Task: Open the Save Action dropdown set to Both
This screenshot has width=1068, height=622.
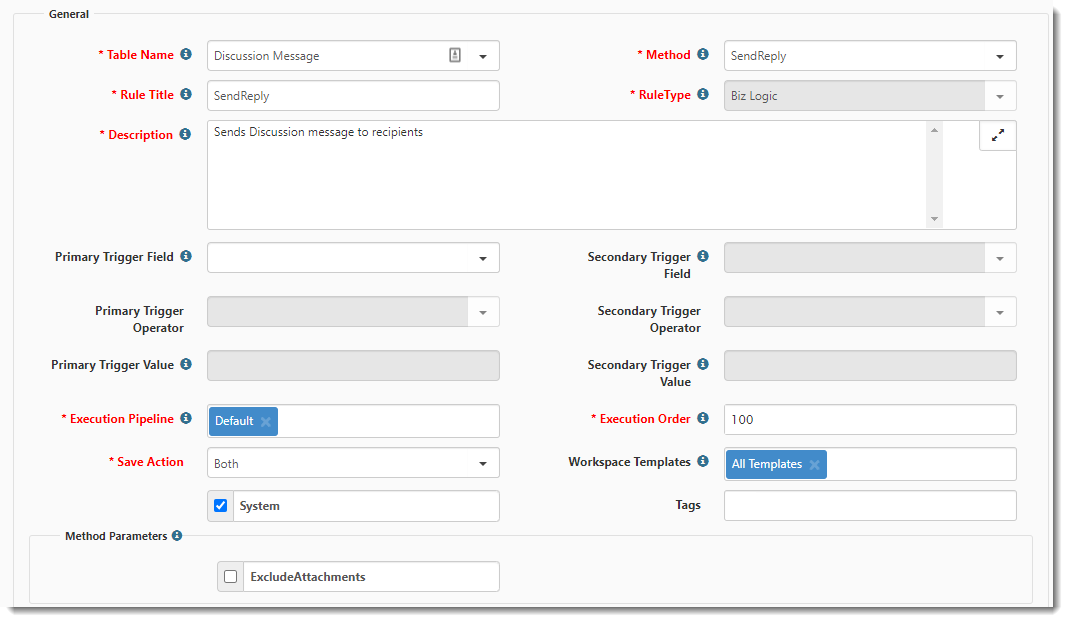Action: (482, 464)
